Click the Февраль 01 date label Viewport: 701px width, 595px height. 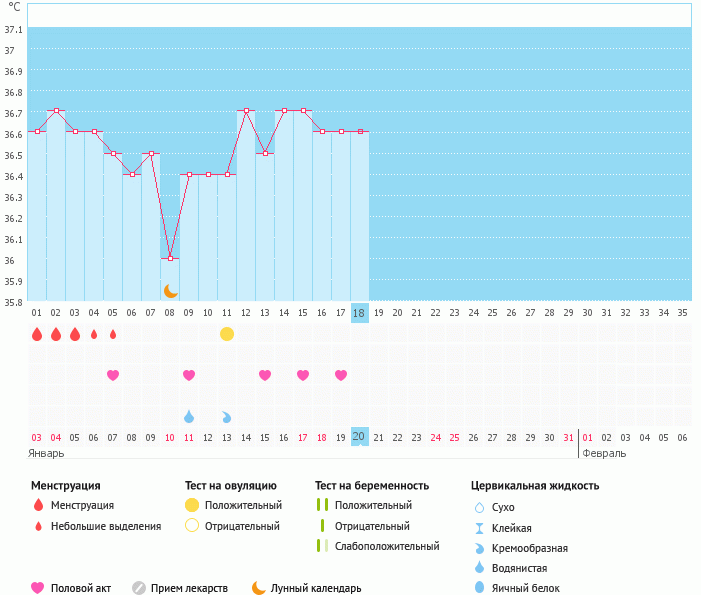(588, 437)
